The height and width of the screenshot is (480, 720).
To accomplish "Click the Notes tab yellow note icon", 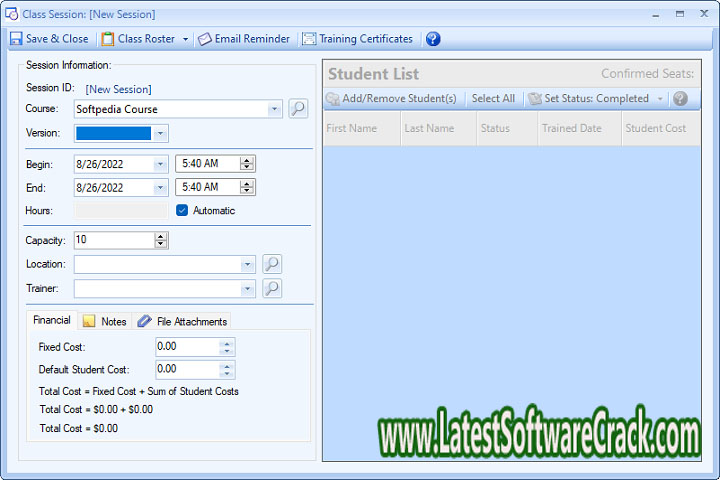I will coord(89,321).
